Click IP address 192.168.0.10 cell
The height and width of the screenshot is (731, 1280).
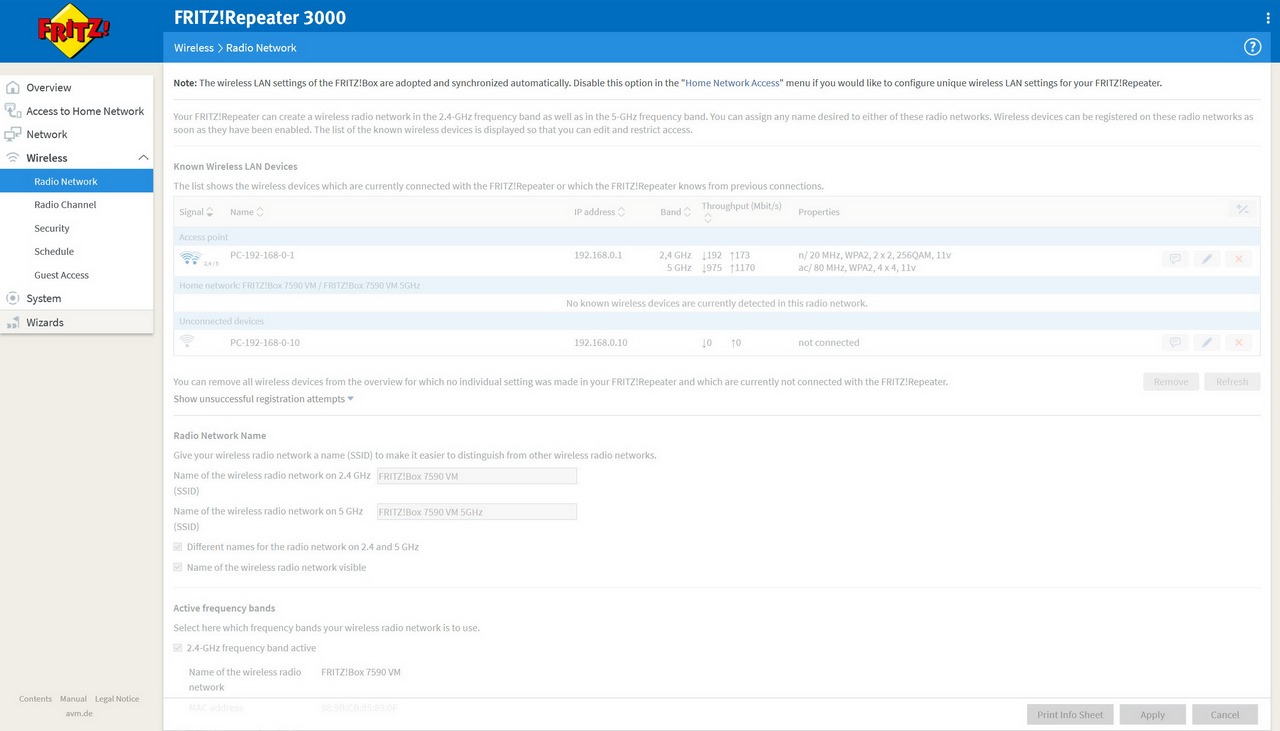[x=601, y=342]
